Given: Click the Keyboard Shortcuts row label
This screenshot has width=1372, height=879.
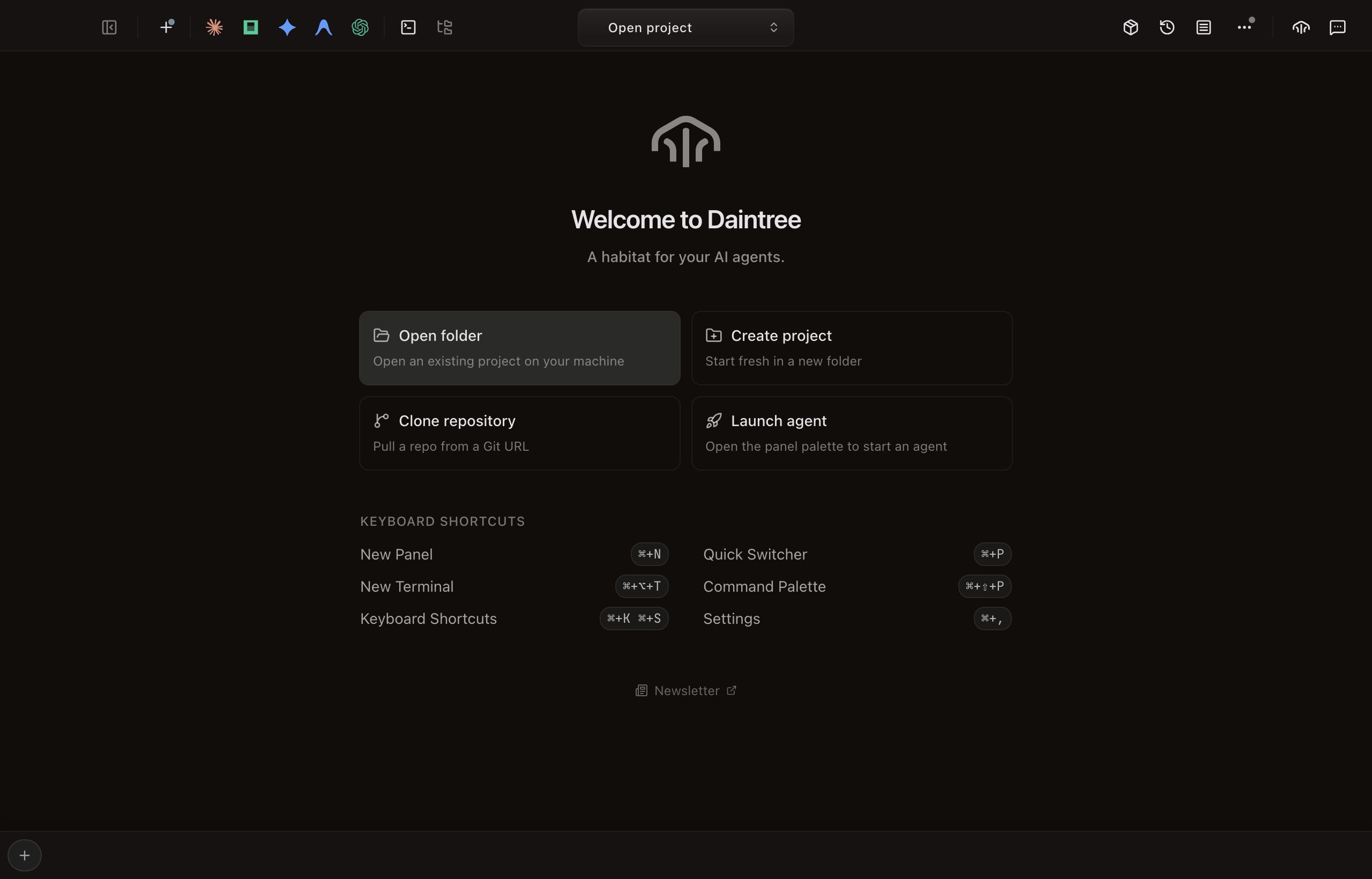Looking at the screenshot, I should click(x=429, y=619).
